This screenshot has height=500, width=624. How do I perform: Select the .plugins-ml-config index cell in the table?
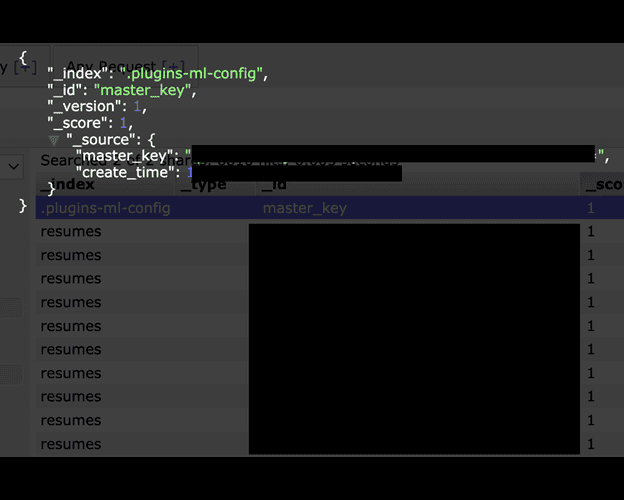[105, 208]
